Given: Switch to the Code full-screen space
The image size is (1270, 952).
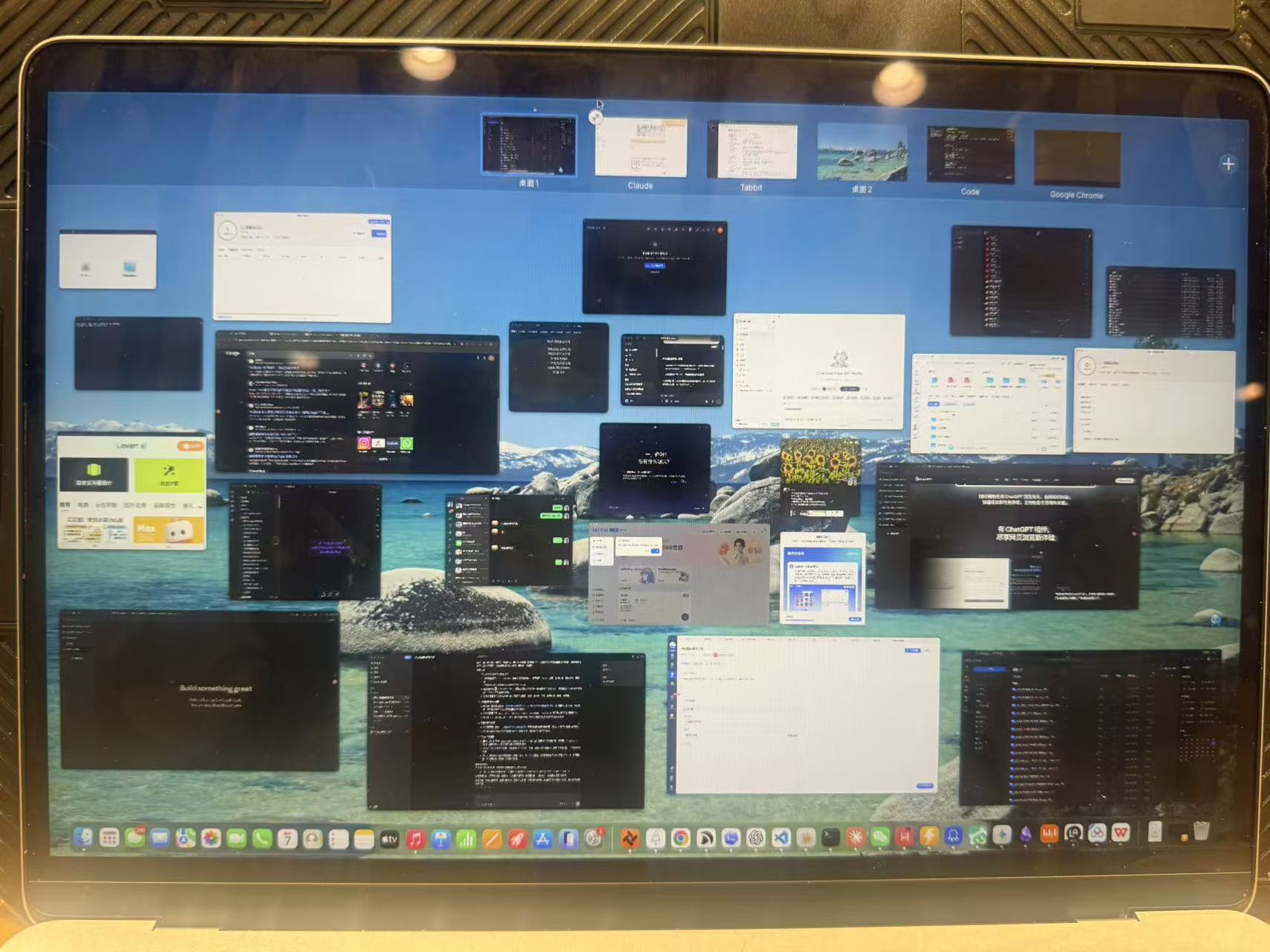Looking at the screenshot, I should 970,155.
